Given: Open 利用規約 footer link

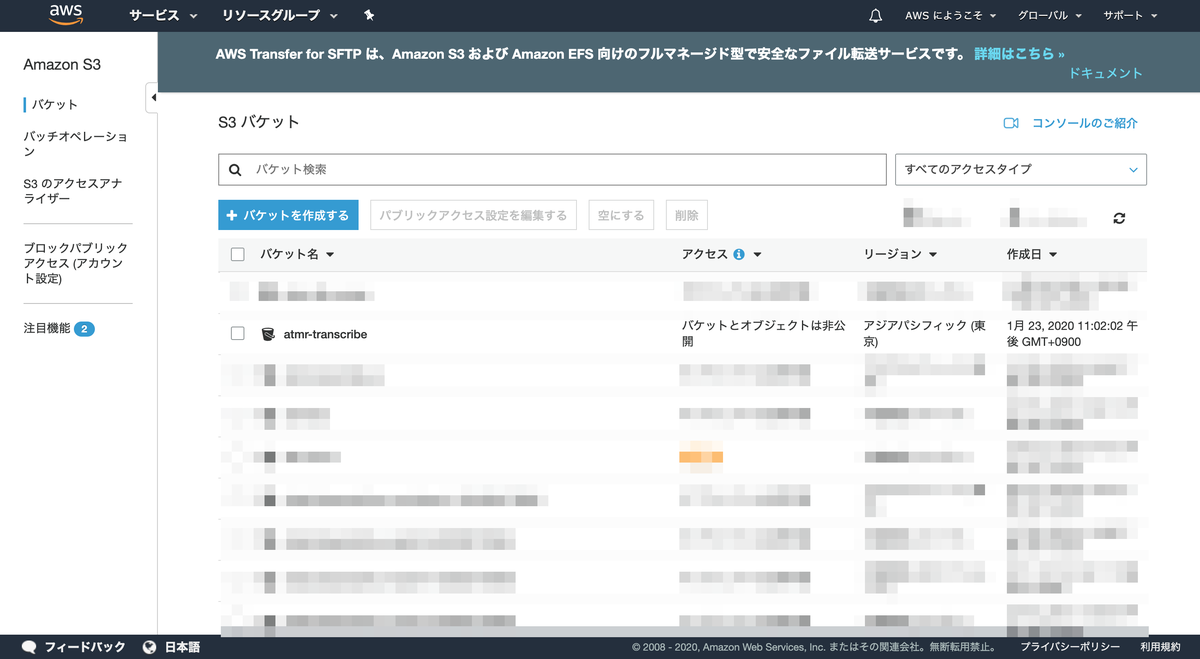Looking at the screenshot, I should pos(1160,647).
